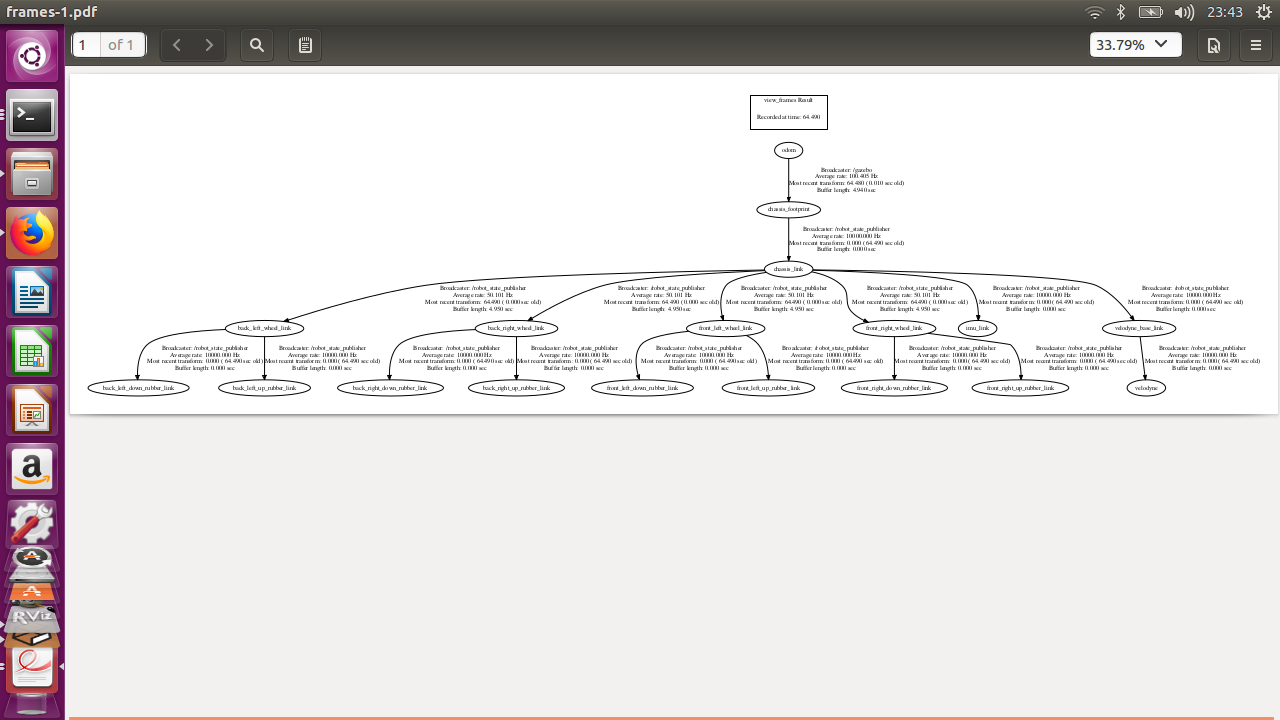Open the Files manager

[x=33, y=175]
